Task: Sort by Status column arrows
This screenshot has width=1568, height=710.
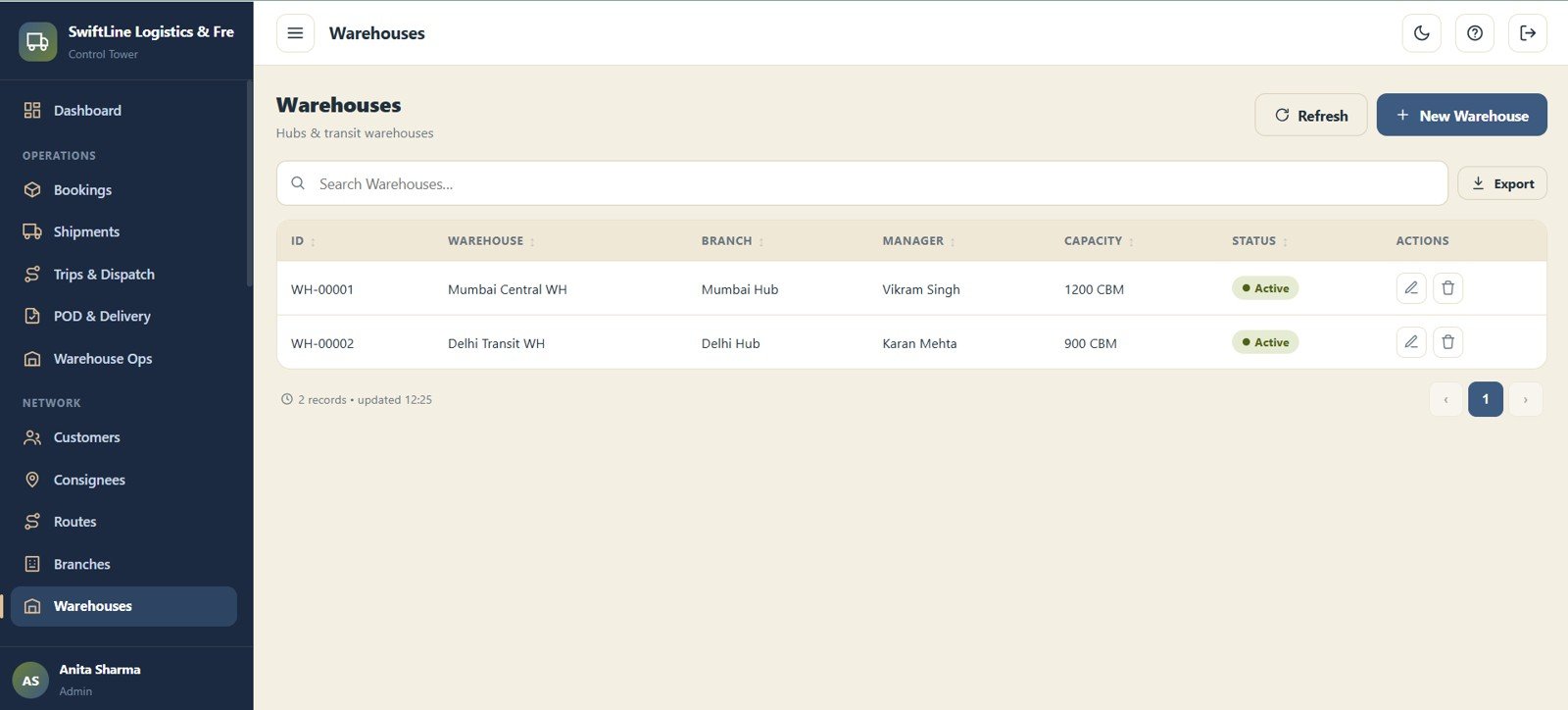Action: [x=1286, y=242]
